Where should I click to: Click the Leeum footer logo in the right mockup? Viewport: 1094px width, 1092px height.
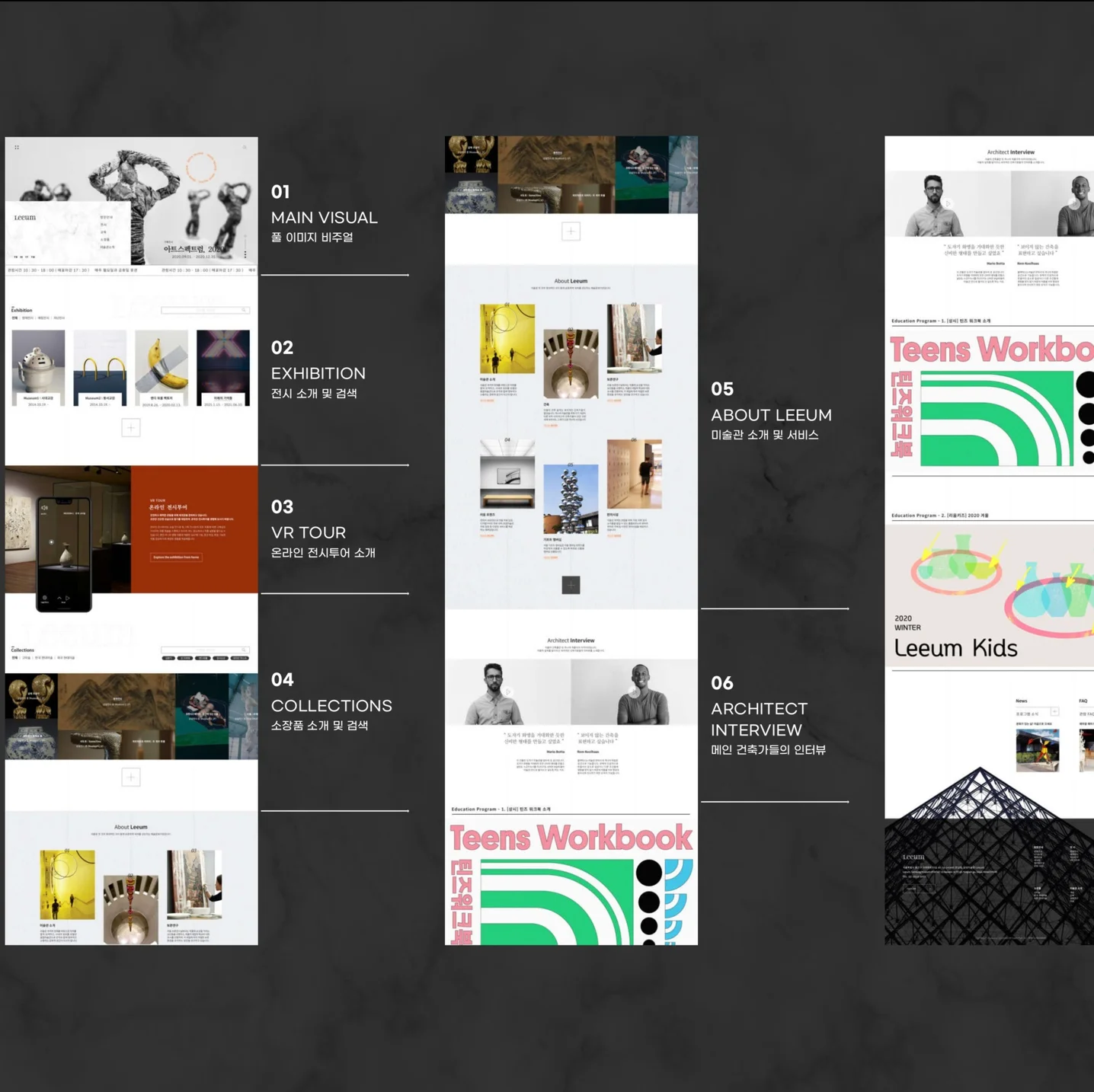(913, 857)
